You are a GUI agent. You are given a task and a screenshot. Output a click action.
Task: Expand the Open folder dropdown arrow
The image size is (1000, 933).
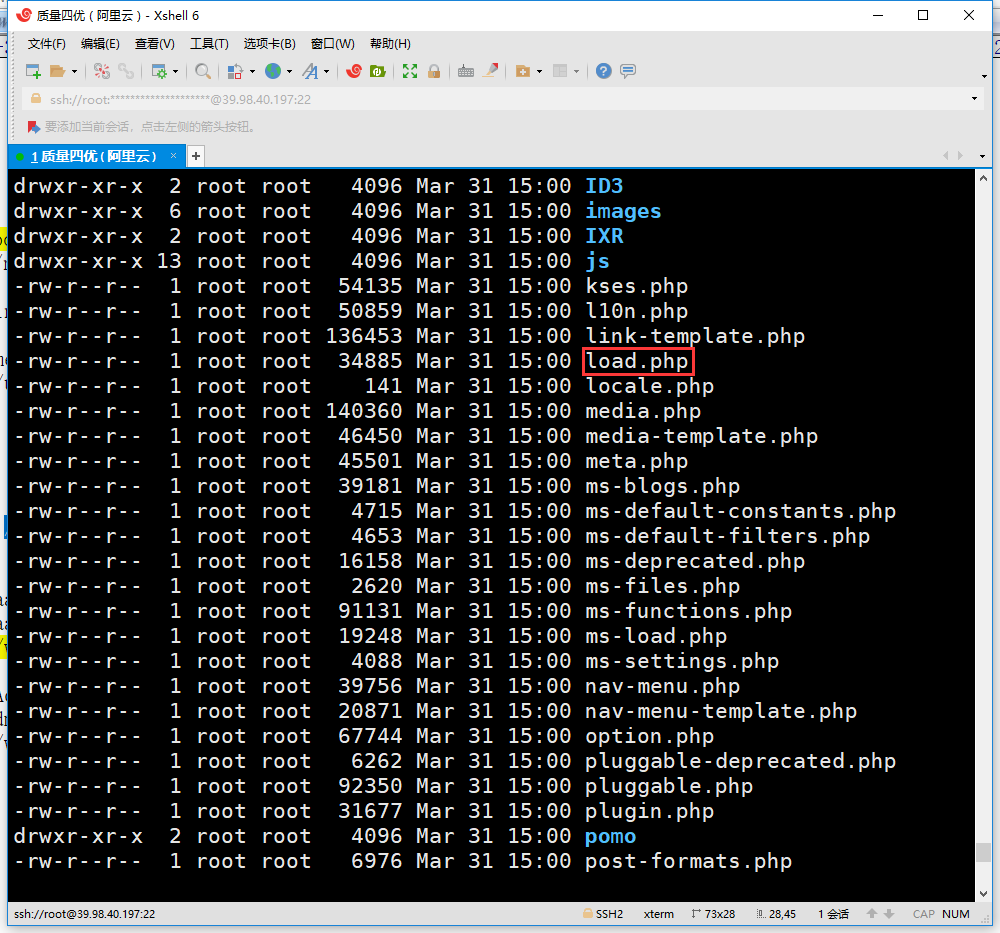coord(74,72)
